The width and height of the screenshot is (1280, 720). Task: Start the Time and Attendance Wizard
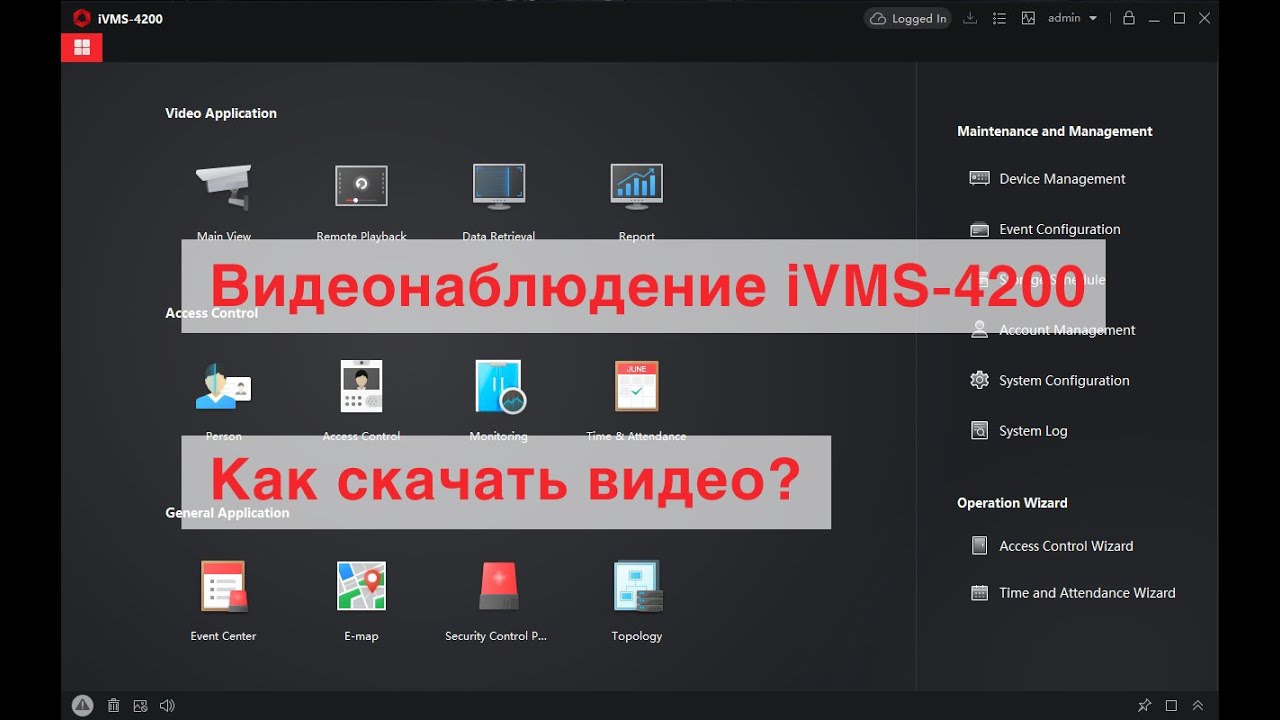[x=1073, y=593]
